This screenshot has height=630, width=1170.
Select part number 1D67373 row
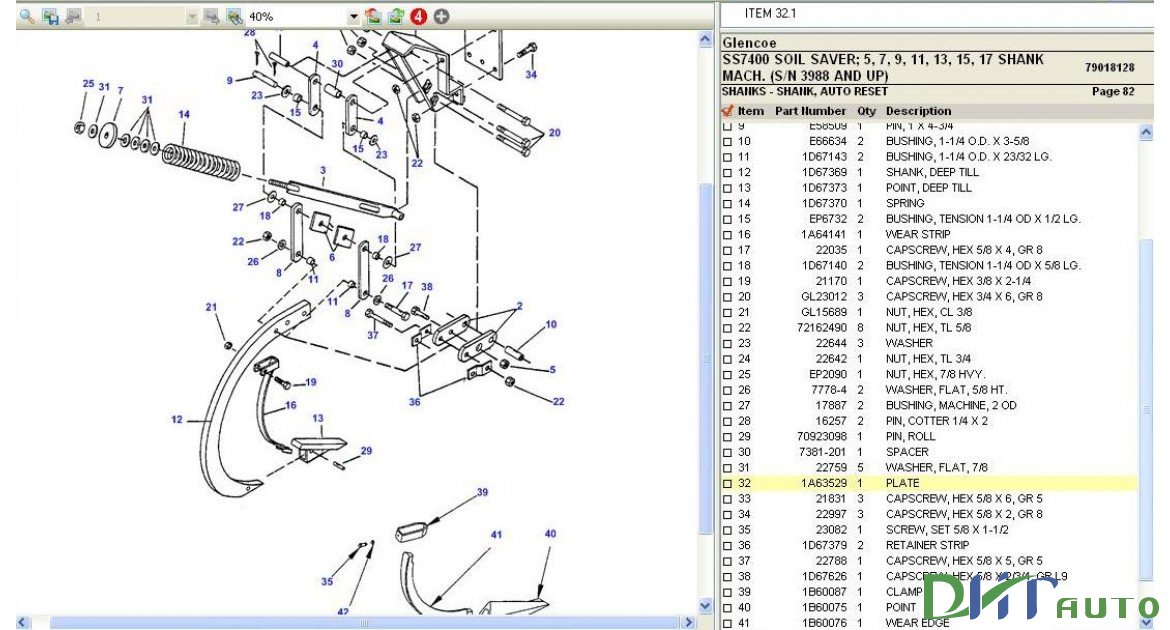click(x=929, y=188)
